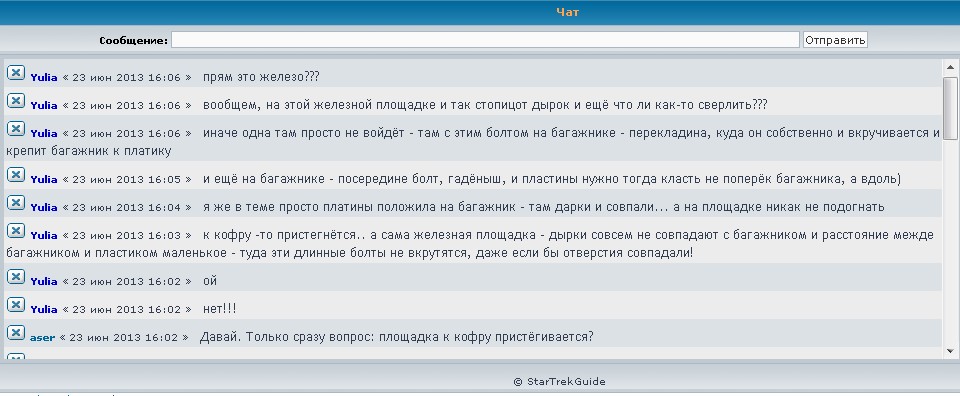Viewport: 960px width, 396px height.
Task: Click the "прям это железо???" message text
Action: pos(261,77)
